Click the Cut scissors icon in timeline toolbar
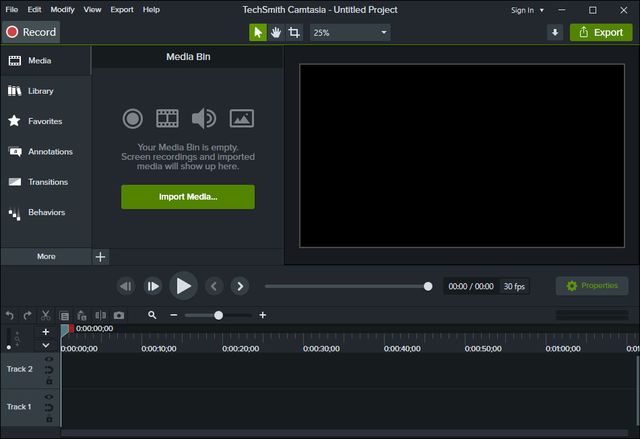This screenshot has width=640, height=439. click(46, 315)
